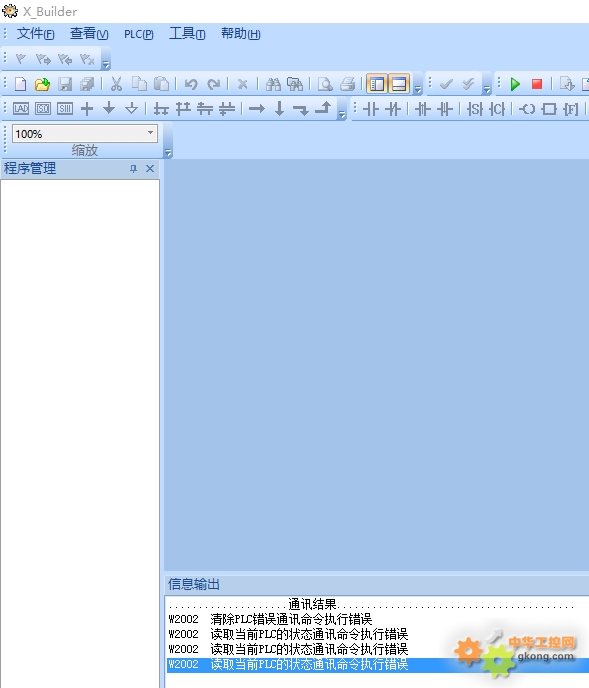Stop the PLC with the red square

click(x=536, y=84)
